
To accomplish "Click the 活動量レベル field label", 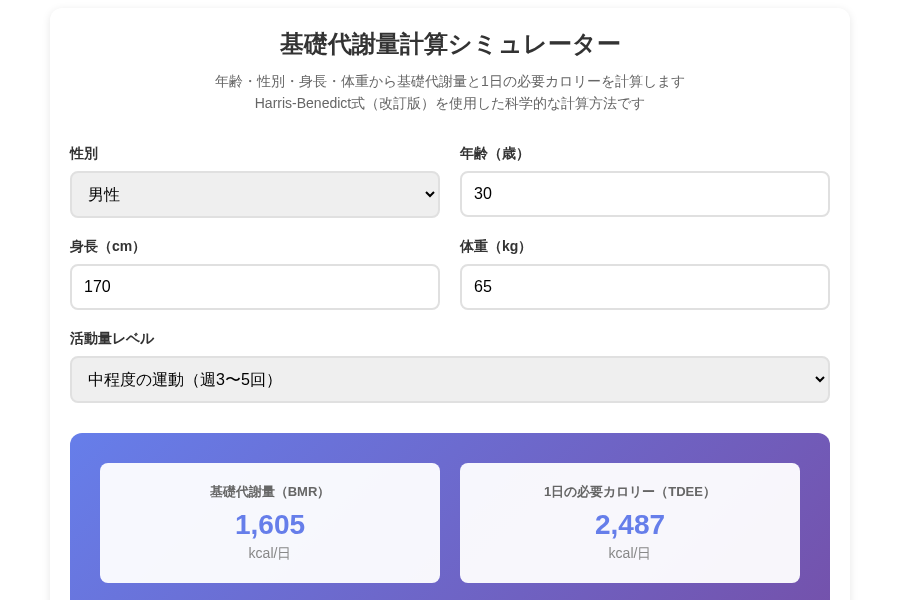I will tap(112, 338).
